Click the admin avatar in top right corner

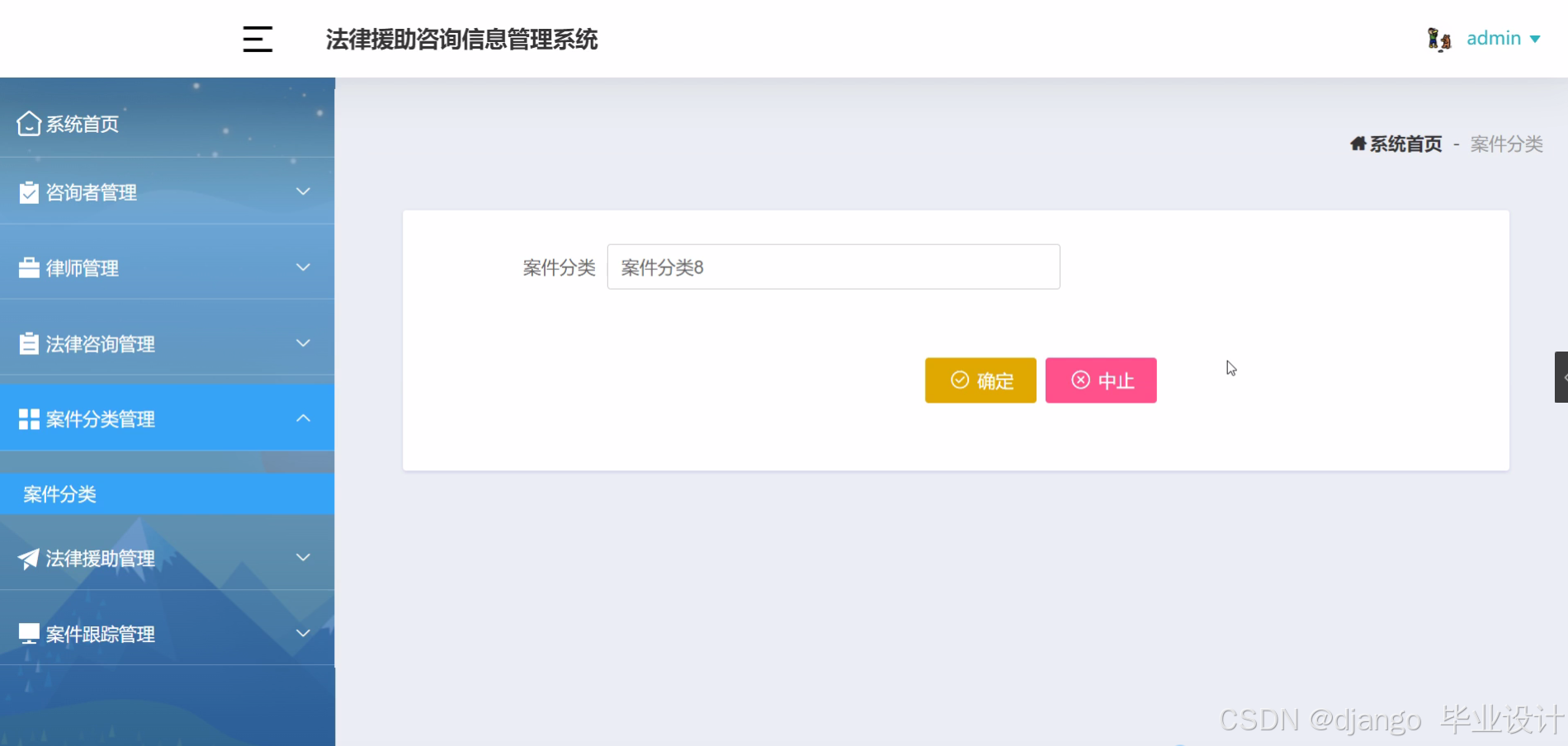point(1438,38)
